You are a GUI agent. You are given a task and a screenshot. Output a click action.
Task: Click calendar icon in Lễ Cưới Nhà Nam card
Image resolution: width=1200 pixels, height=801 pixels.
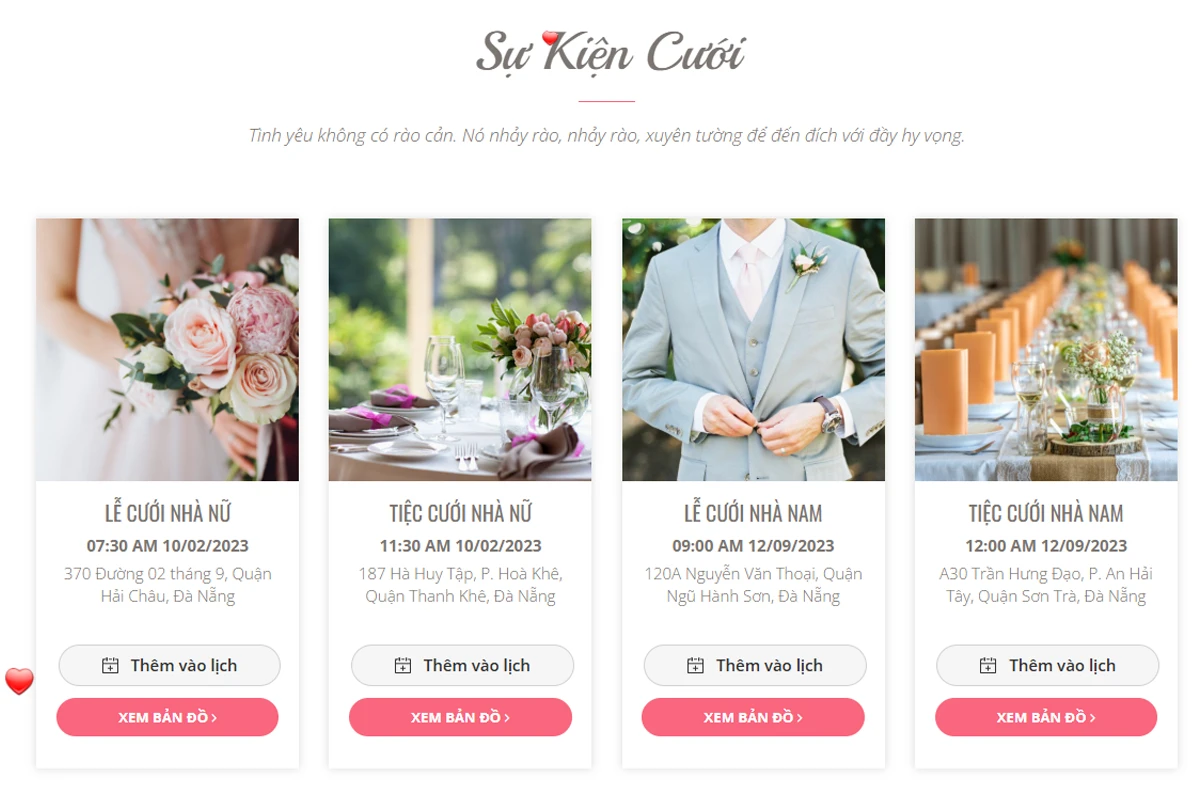point(696,666)
